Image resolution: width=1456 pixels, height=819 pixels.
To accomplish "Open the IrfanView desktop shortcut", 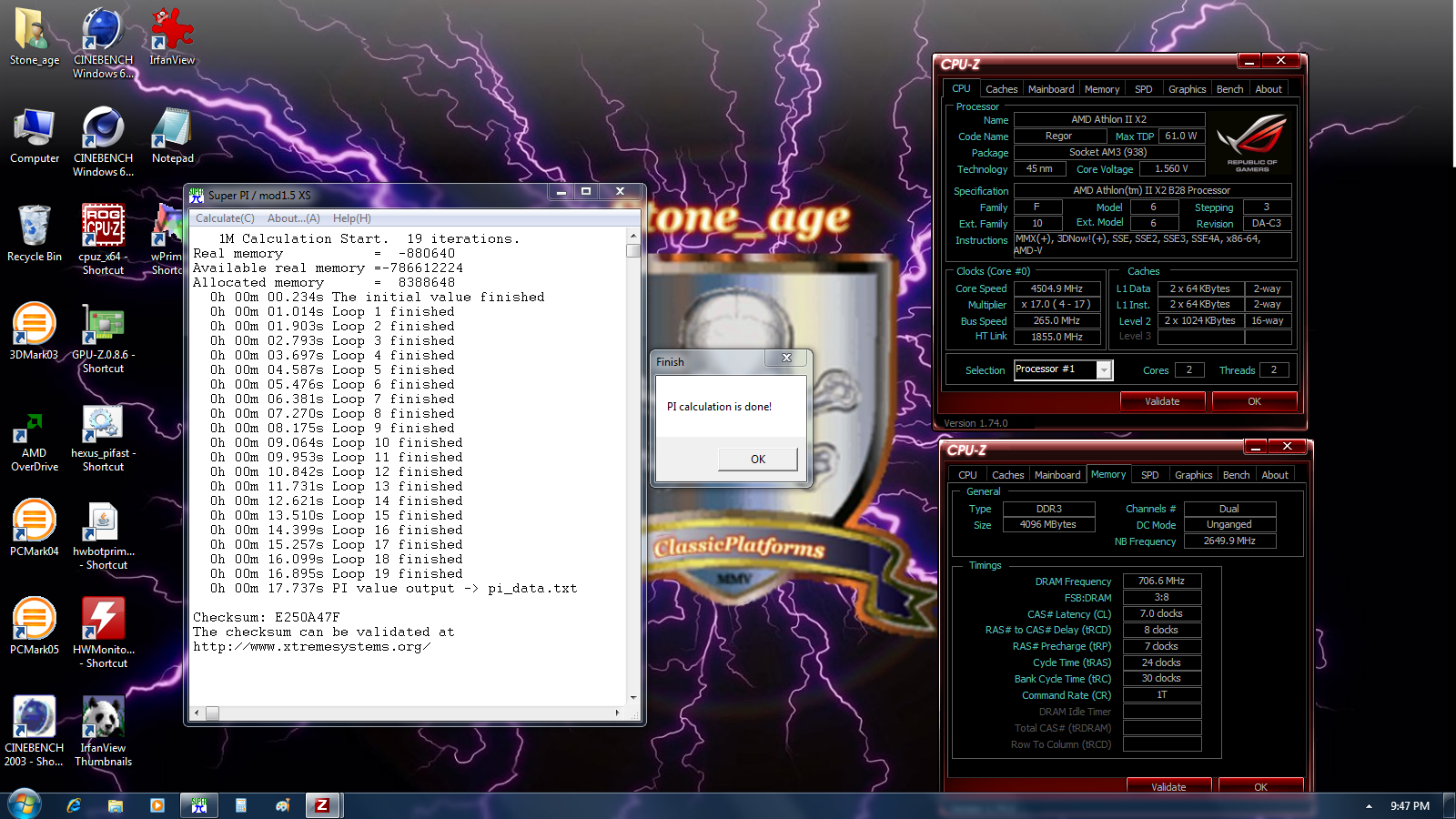I will coord(172,37).
